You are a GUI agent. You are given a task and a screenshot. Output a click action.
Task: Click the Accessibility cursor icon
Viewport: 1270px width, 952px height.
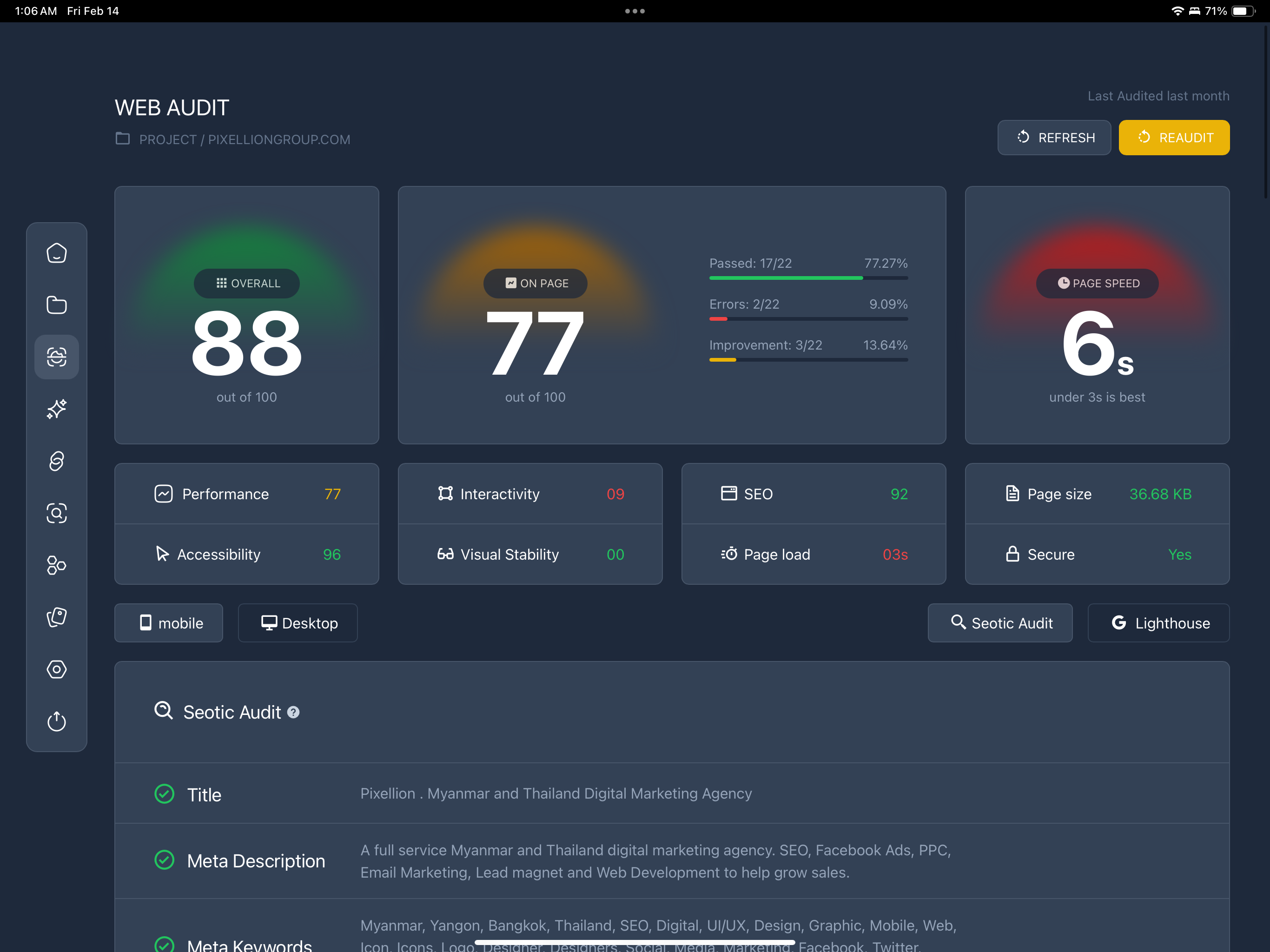163,554
